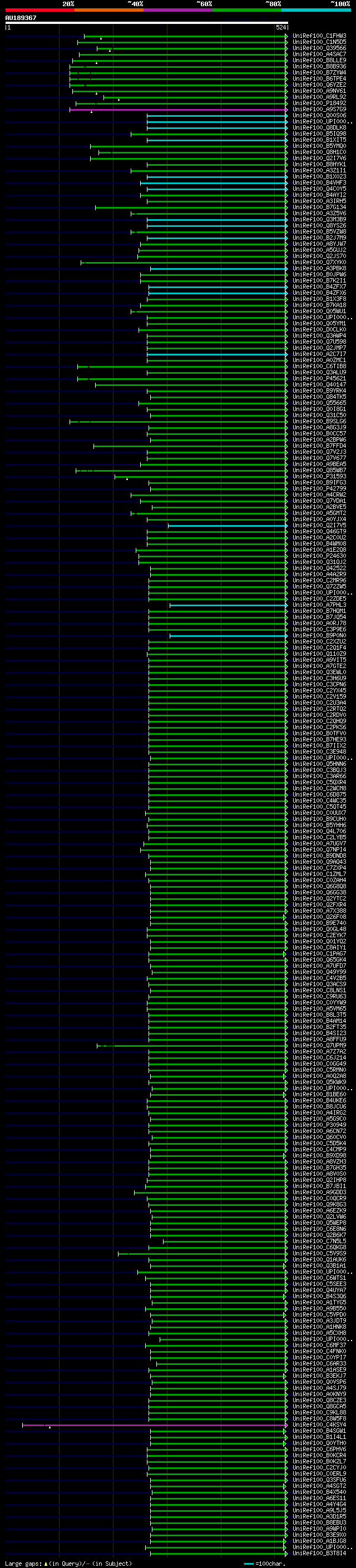Click the purple alignment bar of UniRef100_A9S7G9
The height and width of the screenshot is (1568, 356).
(x=177, y=110)
